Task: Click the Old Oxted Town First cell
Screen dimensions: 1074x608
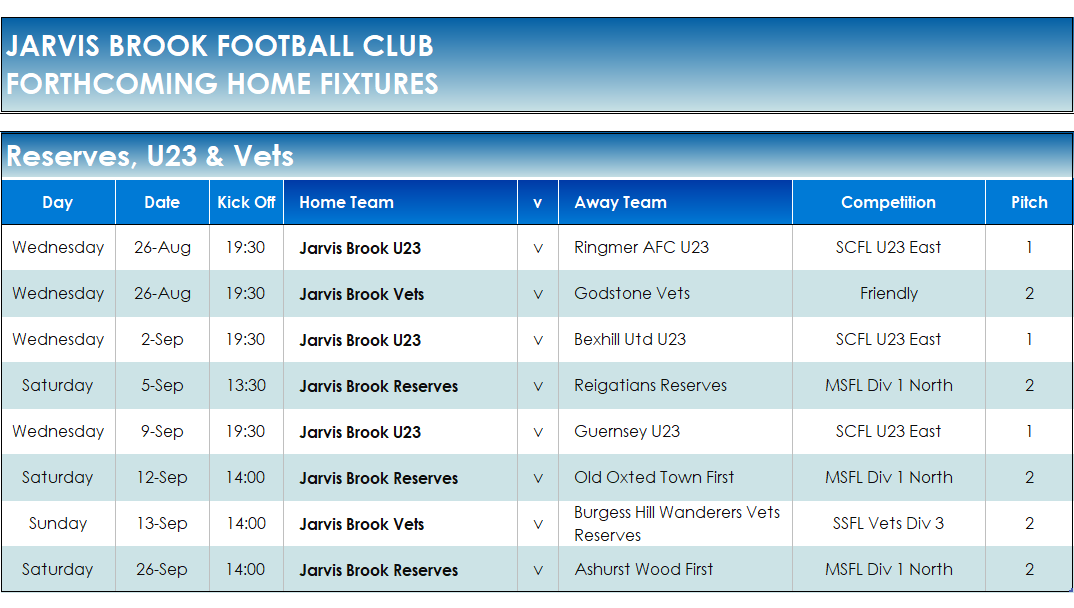Action: point(675,477)
